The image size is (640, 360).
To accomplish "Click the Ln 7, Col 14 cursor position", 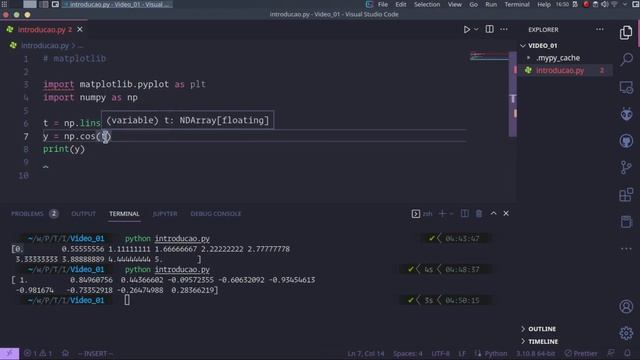I will 366,354.
